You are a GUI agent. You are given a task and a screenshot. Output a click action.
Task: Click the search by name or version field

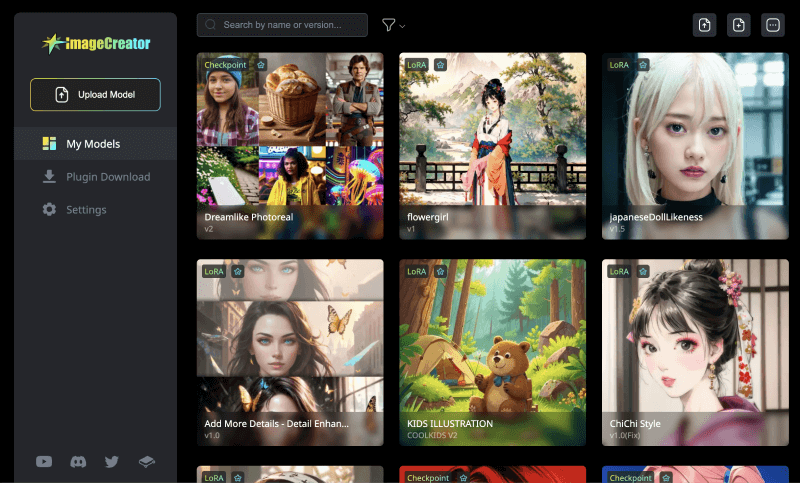(292, 25)
